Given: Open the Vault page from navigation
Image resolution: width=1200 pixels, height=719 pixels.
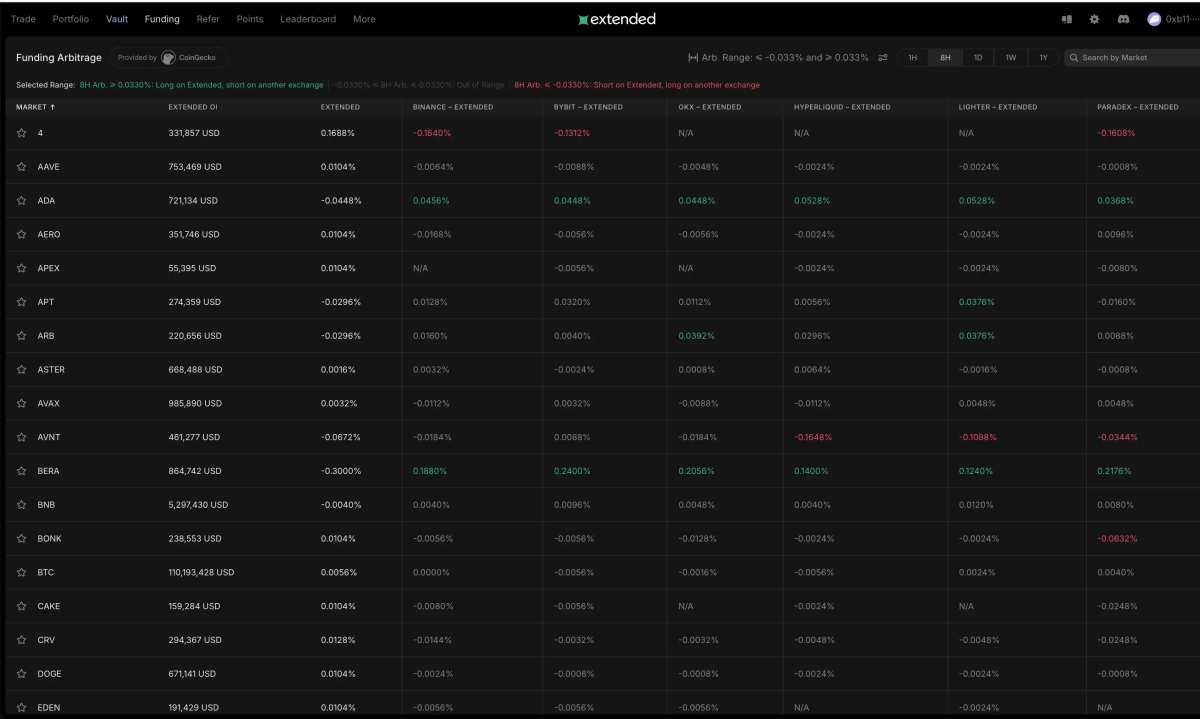Looking at the screenshot, I should [x=117, y=18].
